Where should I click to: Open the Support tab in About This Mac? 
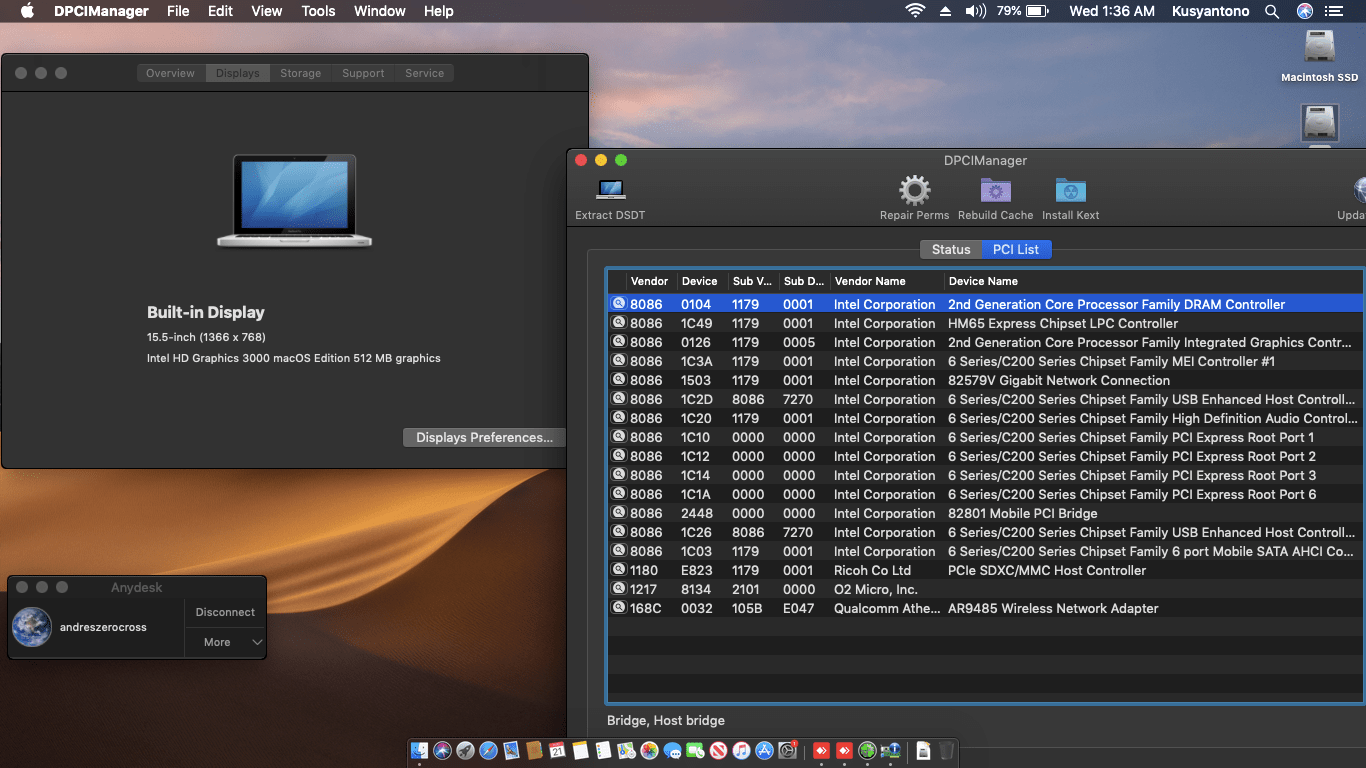pyautogui.click(x=363, y=73)
